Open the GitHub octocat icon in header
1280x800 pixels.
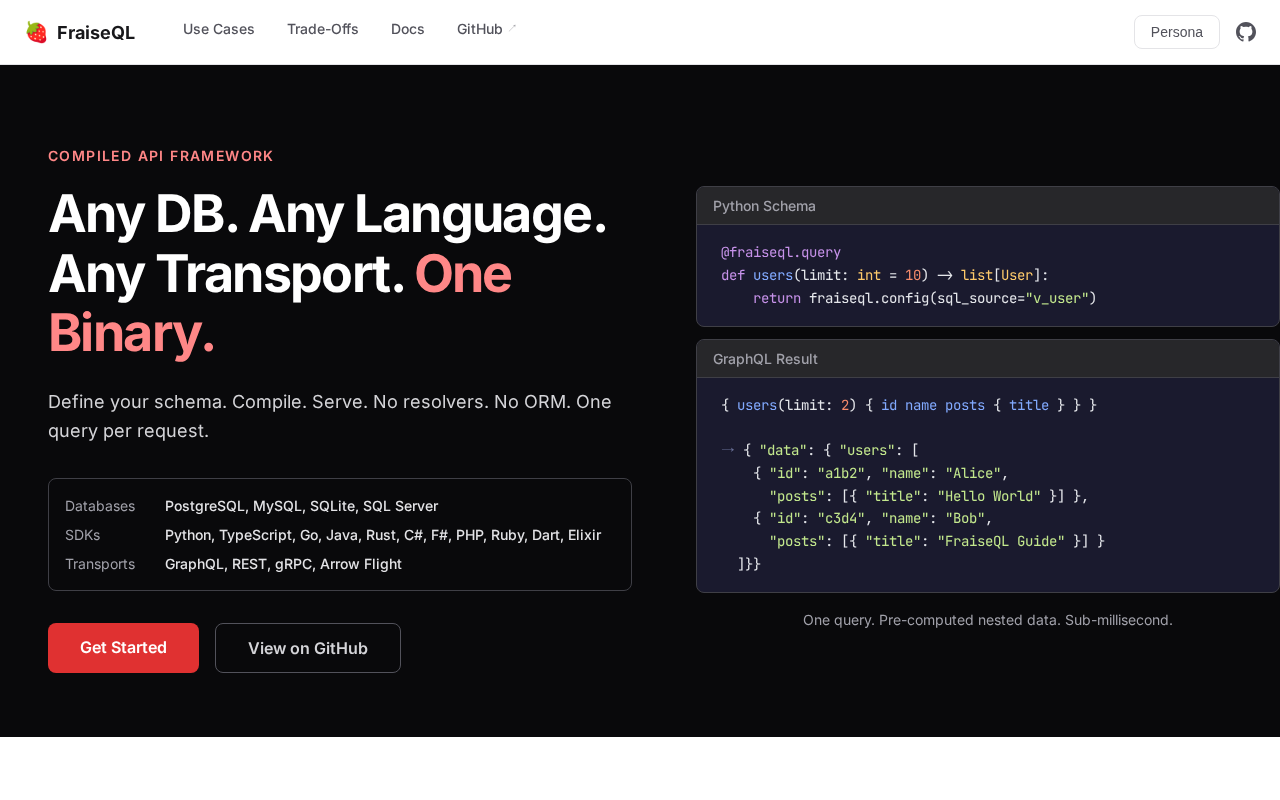pyautogui.click(x=1246, y=32)
